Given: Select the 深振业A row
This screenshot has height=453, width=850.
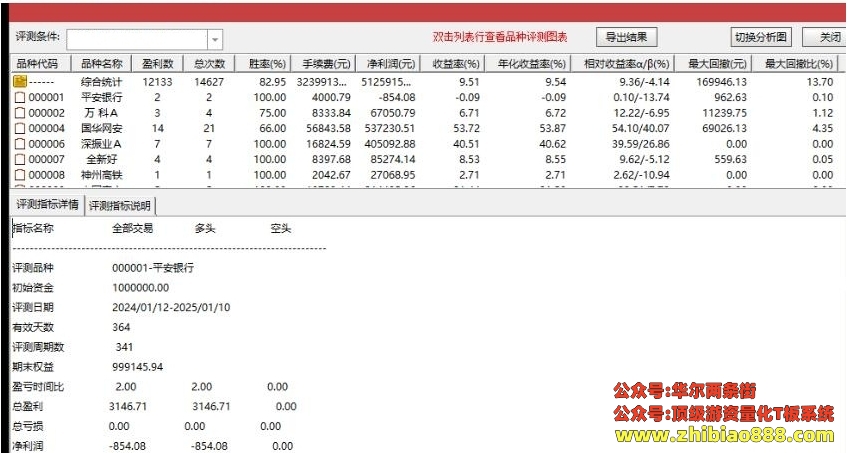Looking at the screenshot, I should coord(428,144).
